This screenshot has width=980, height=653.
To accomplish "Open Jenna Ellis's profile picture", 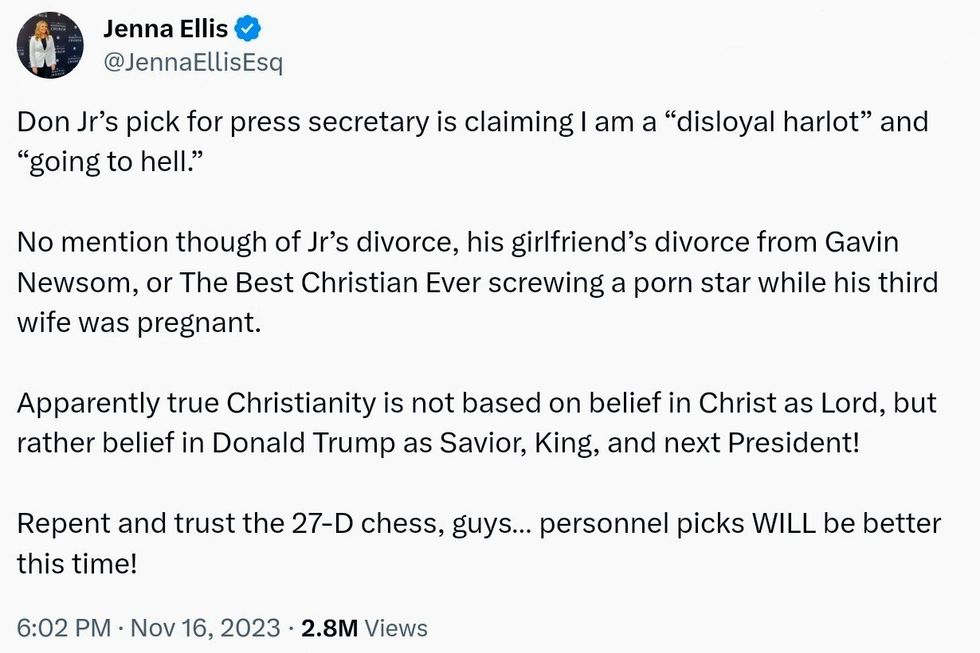I will [x=50, y=46].
